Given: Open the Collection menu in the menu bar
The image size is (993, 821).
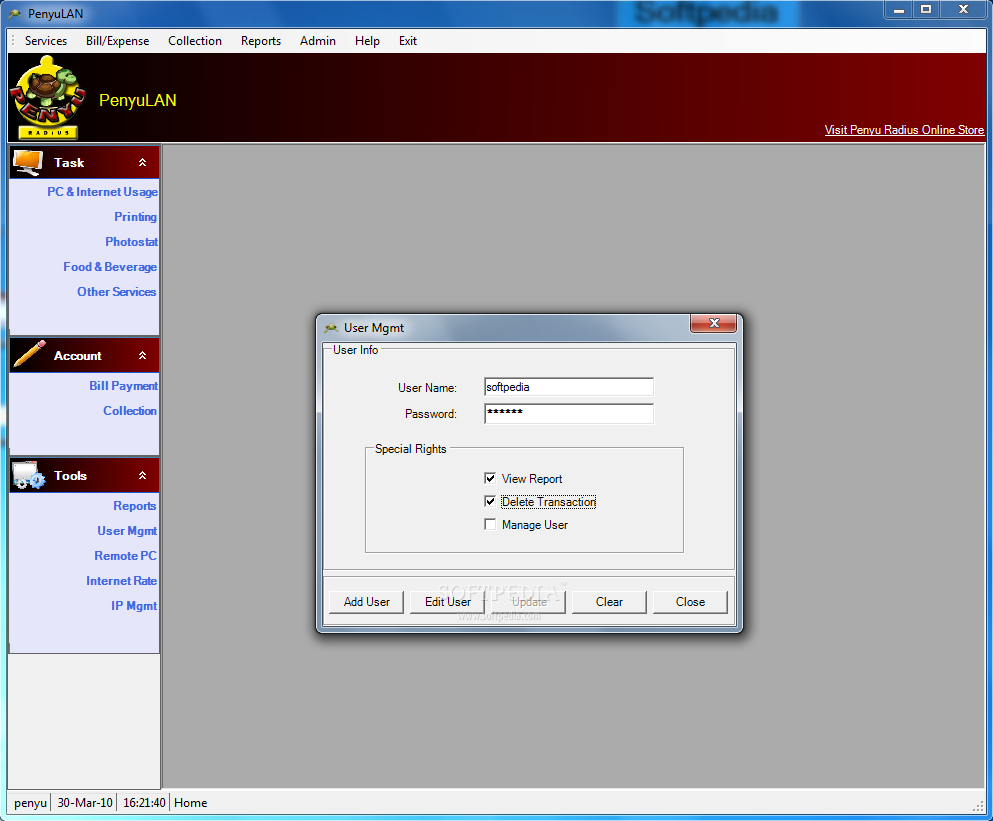Looking at the screenshot, I should [x=194, y=41].
